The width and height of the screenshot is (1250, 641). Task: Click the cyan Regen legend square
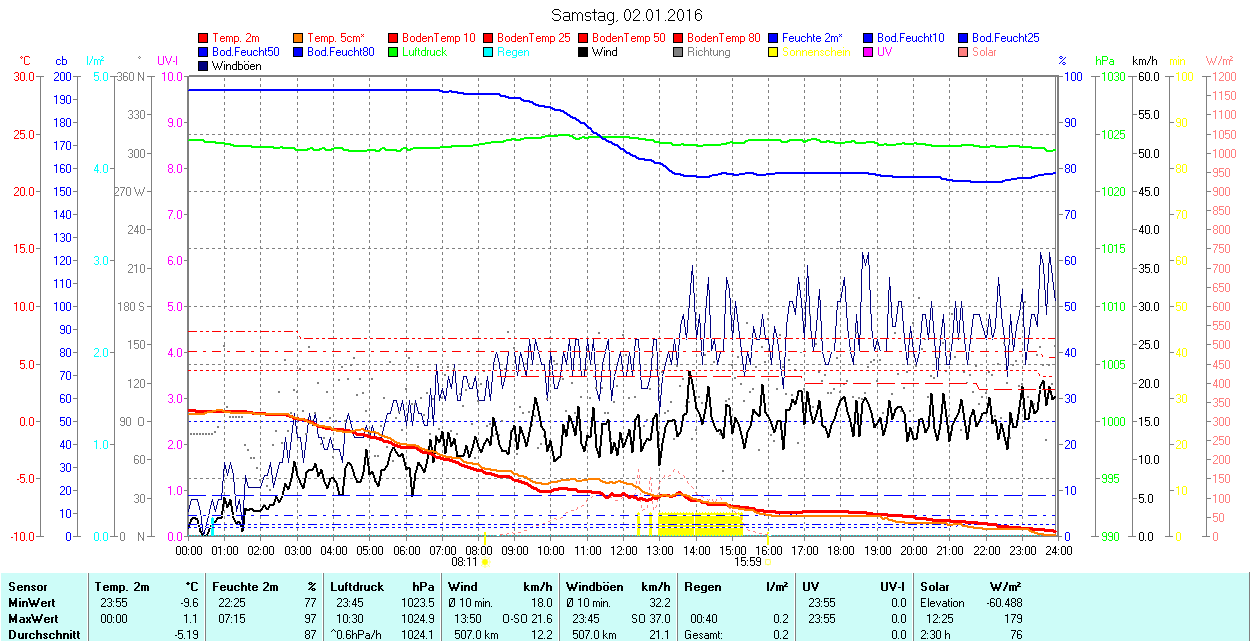pyautogui.click(x=488, y=52)
